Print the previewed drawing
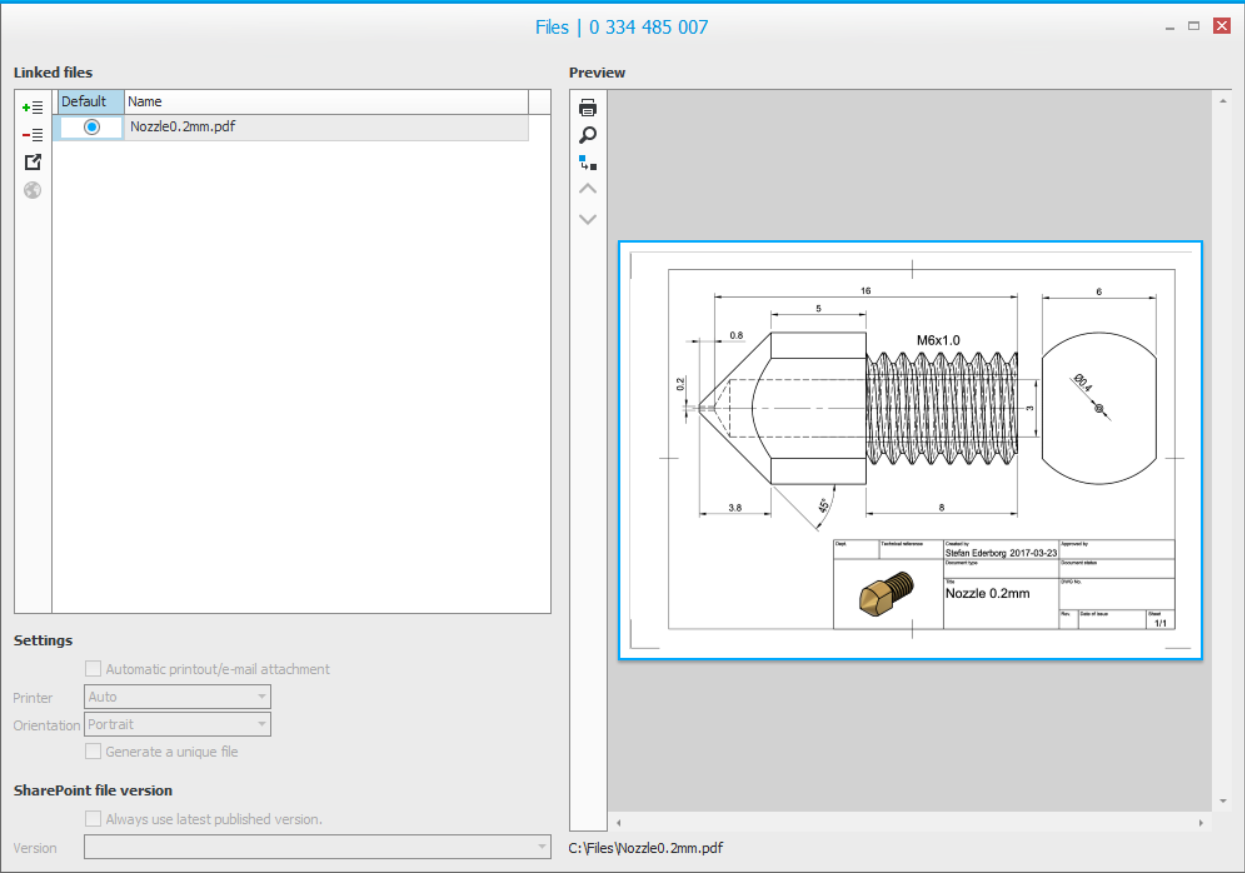The height and width of the screenshot is (873, 1245). [x=588, y=108]
